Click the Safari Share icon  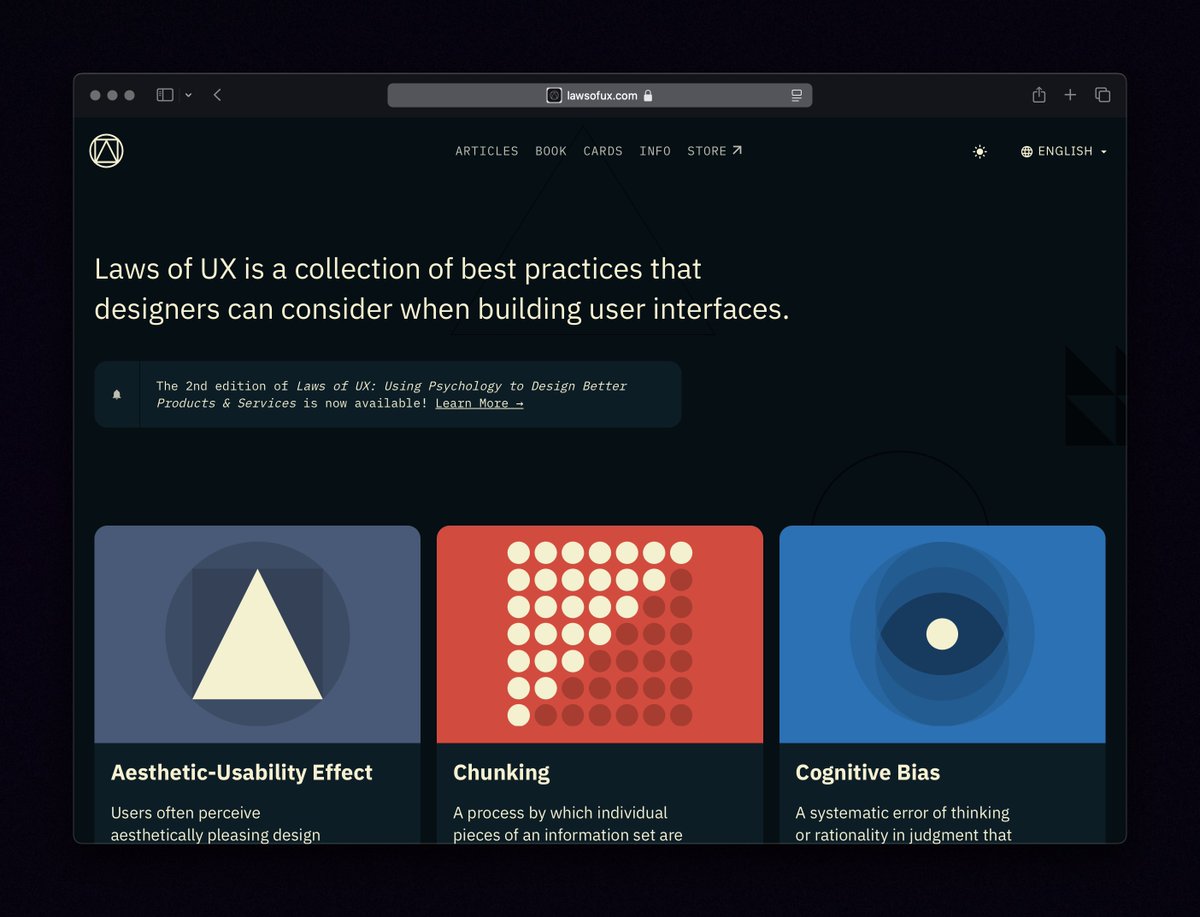pos(1039,95)
